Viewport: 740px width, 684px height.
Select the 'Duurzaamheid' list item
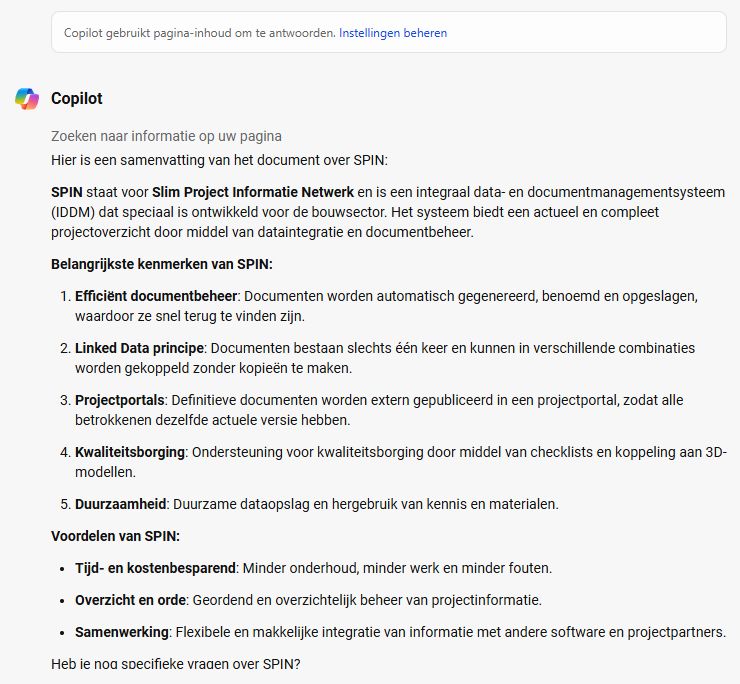click(x=118, y=504)
